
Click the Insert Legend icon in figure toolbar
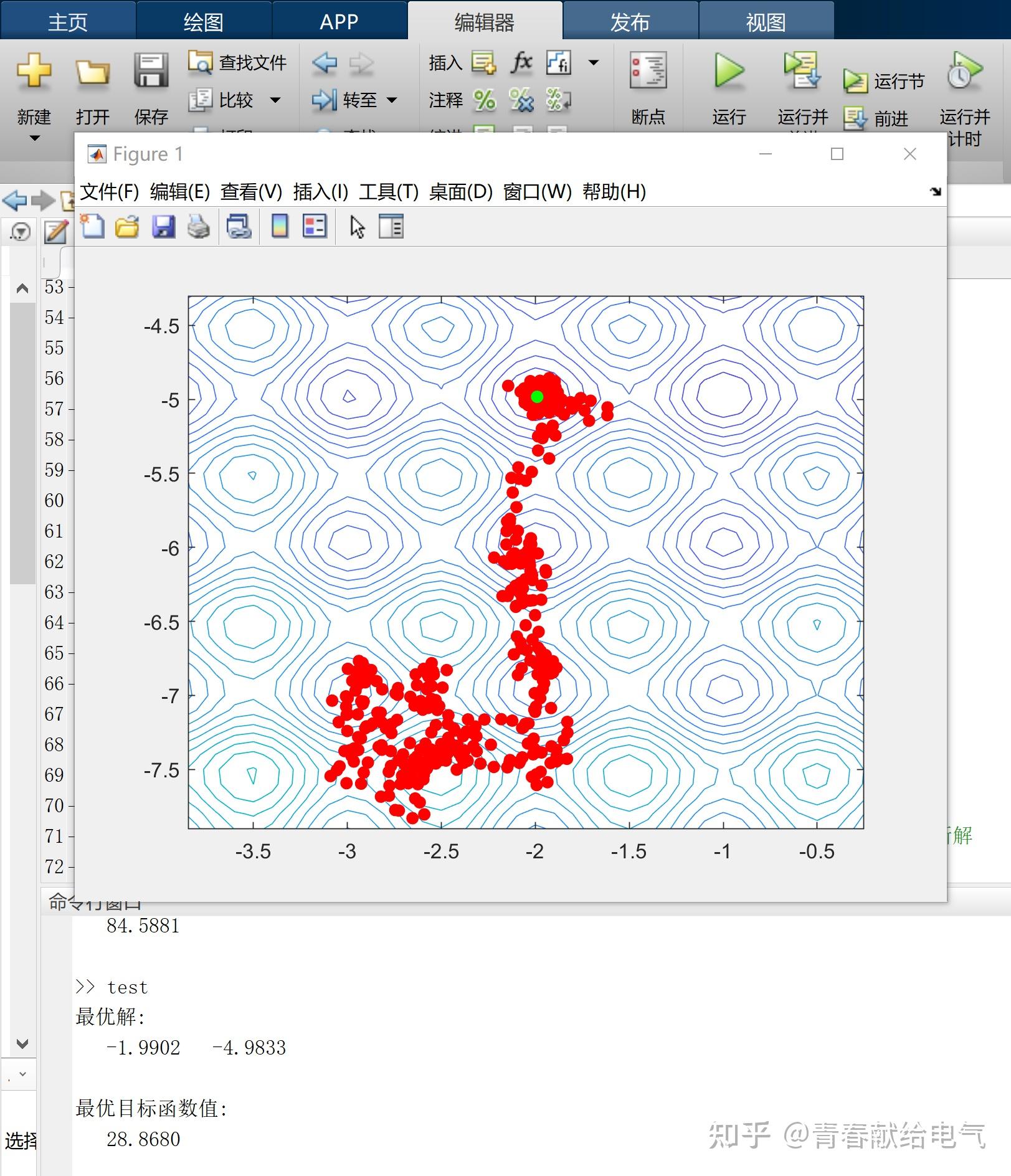tap(315, 226)
